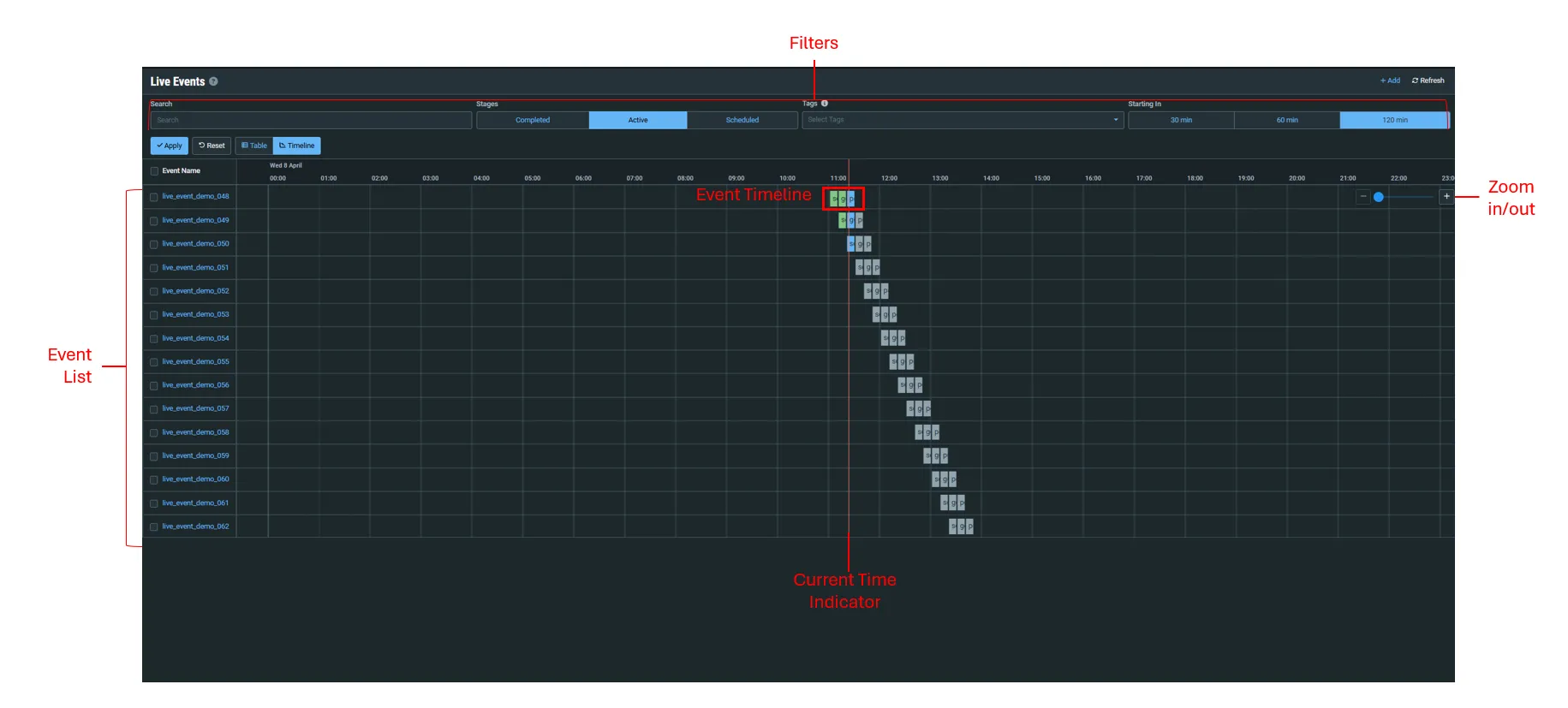Refresh the live events list
Screen dimensions: 1568x708
point(1428,80)
